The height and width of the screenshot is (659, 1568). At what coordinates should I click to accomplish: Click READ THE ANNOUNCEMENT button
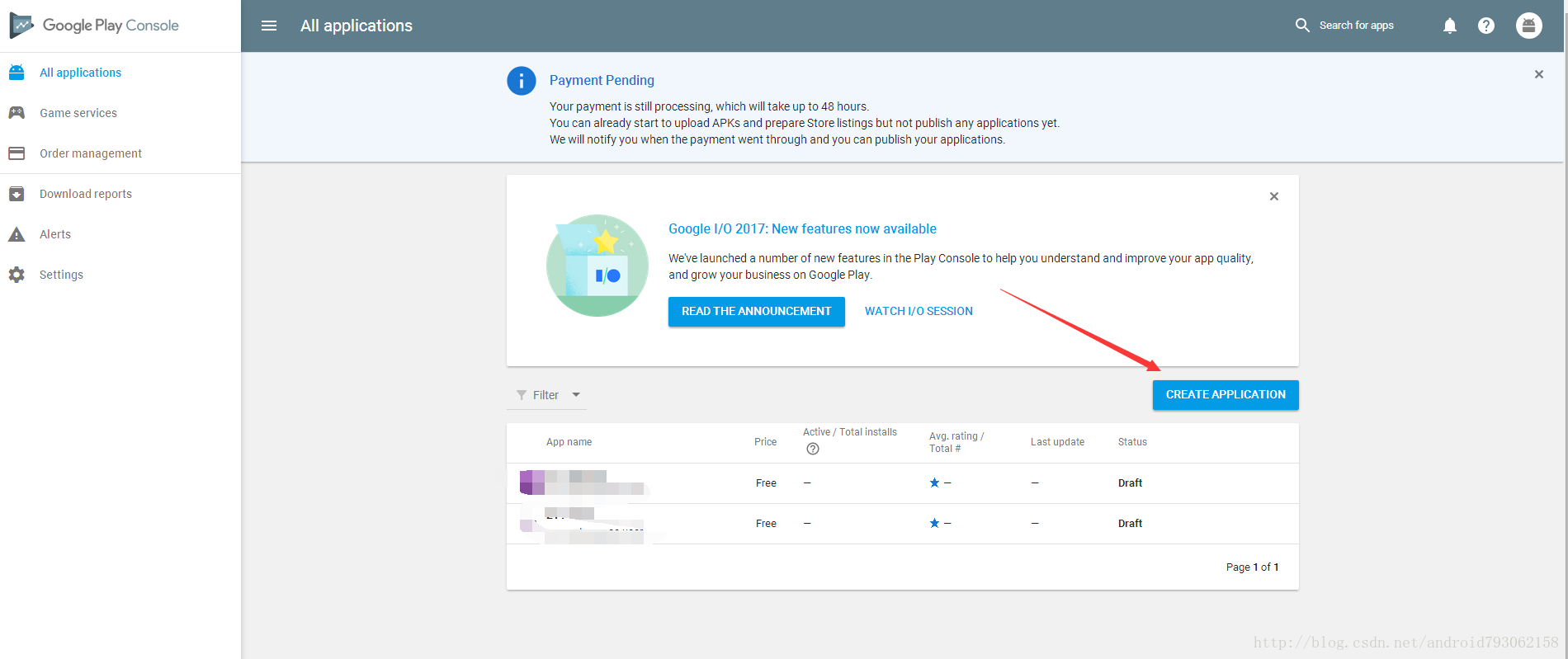757,312
